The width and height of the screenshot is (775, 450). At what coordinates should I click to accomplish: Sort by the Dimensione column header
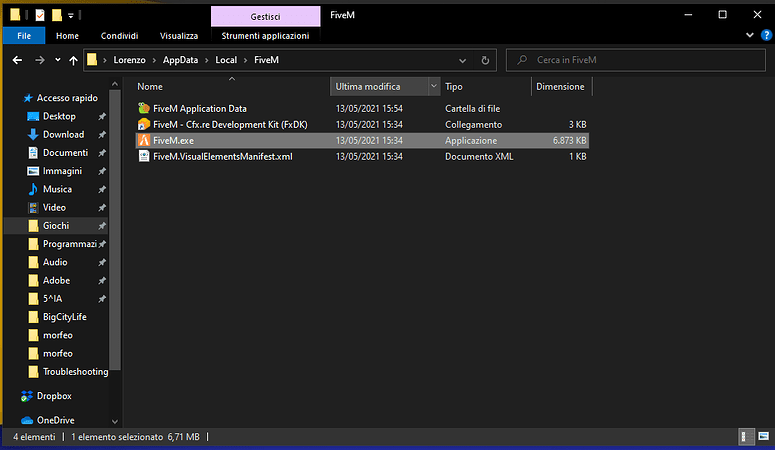(560, 87)
